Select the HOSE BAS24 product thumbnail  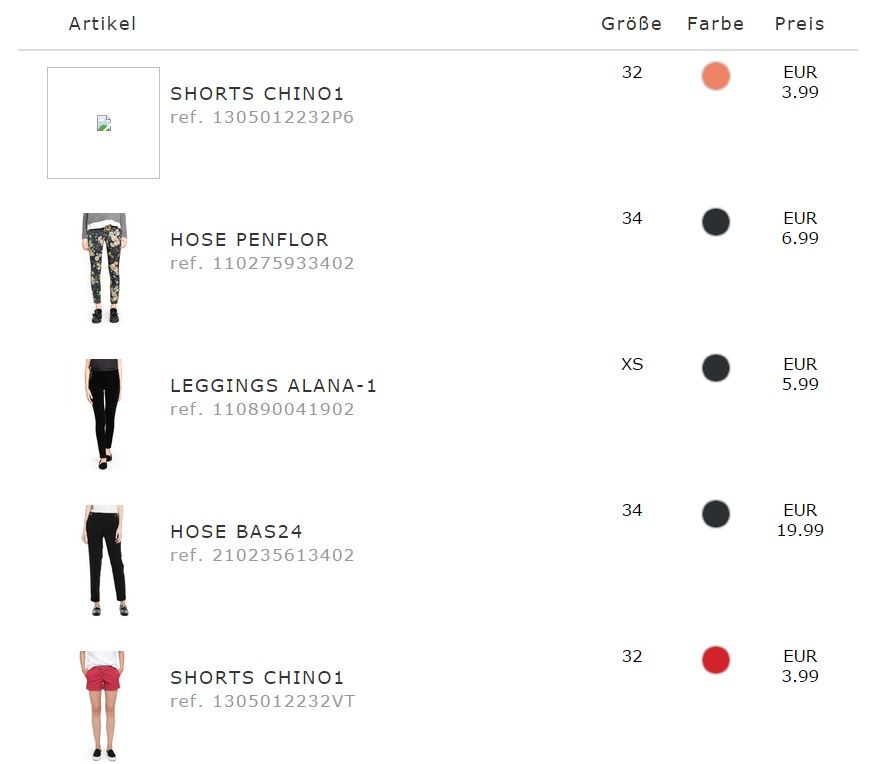coord(104,560)
